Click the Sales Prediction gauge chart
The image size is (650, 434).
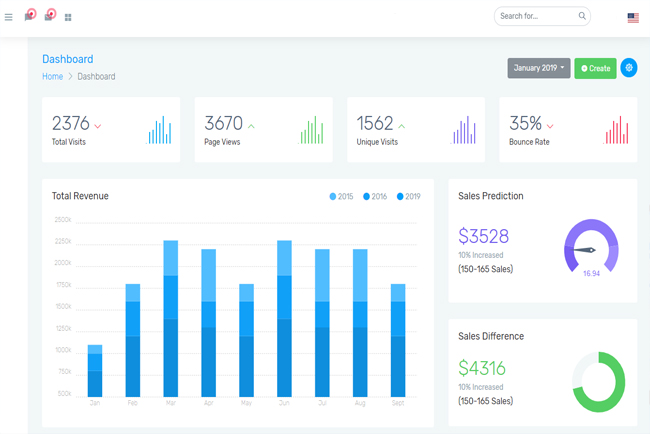[x=591, y=247]
